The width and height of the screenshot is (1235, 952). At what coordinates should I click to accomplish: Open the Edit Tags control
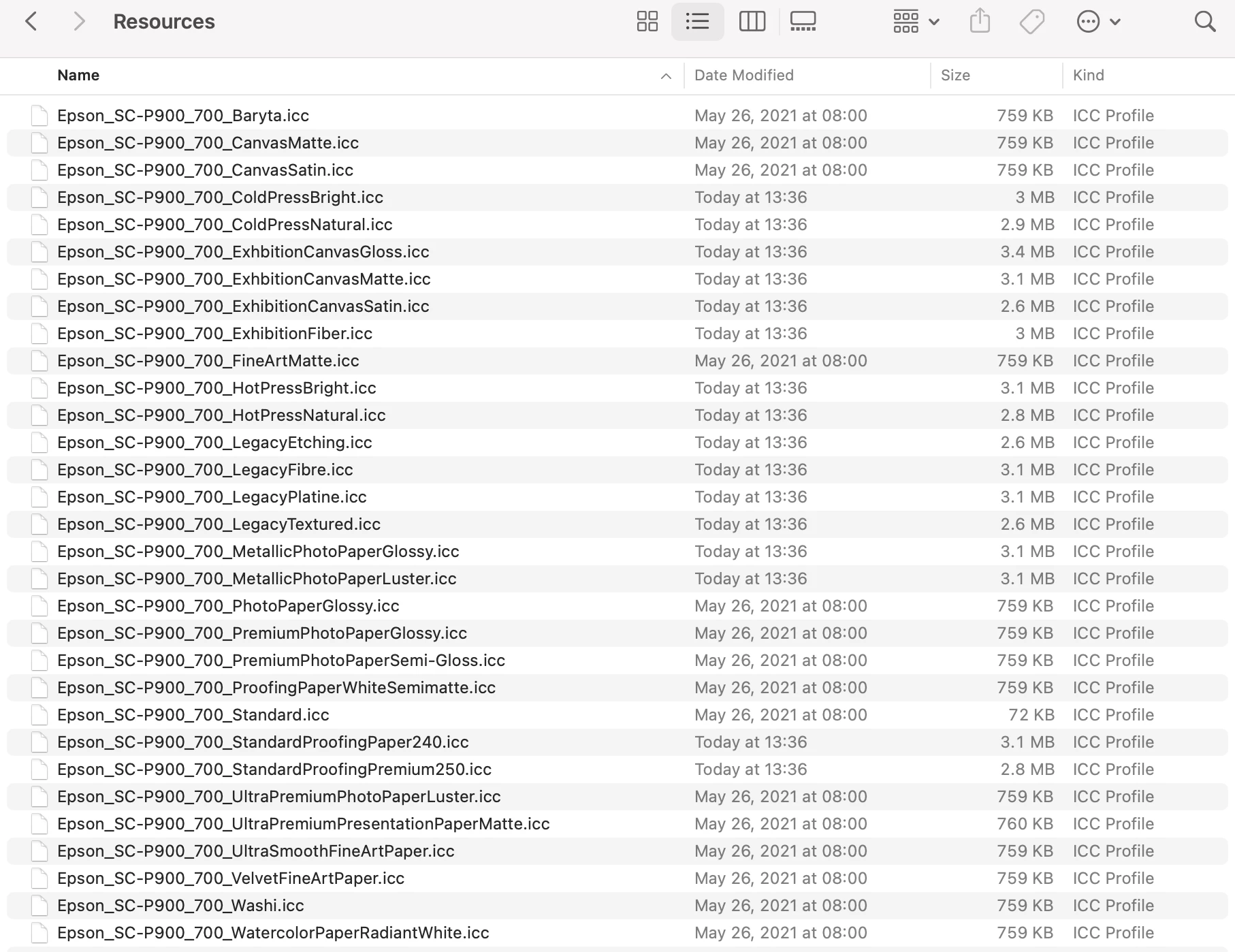click(1032, 22)
